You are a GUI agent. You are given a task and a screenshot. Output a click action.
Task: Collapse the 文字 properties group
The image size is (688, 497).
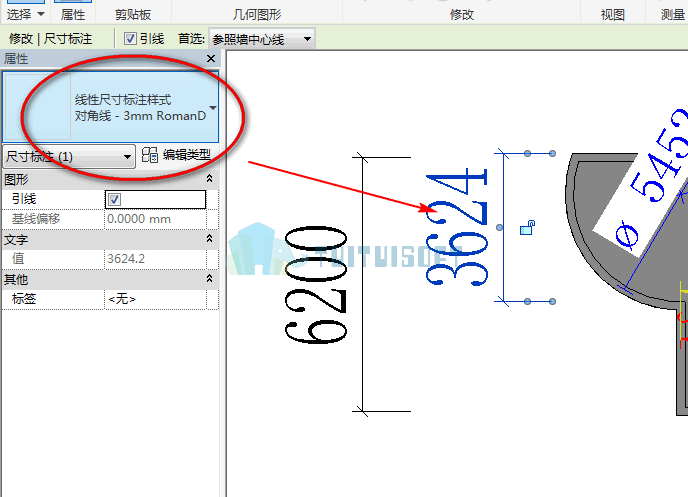(x=209, y=239)
